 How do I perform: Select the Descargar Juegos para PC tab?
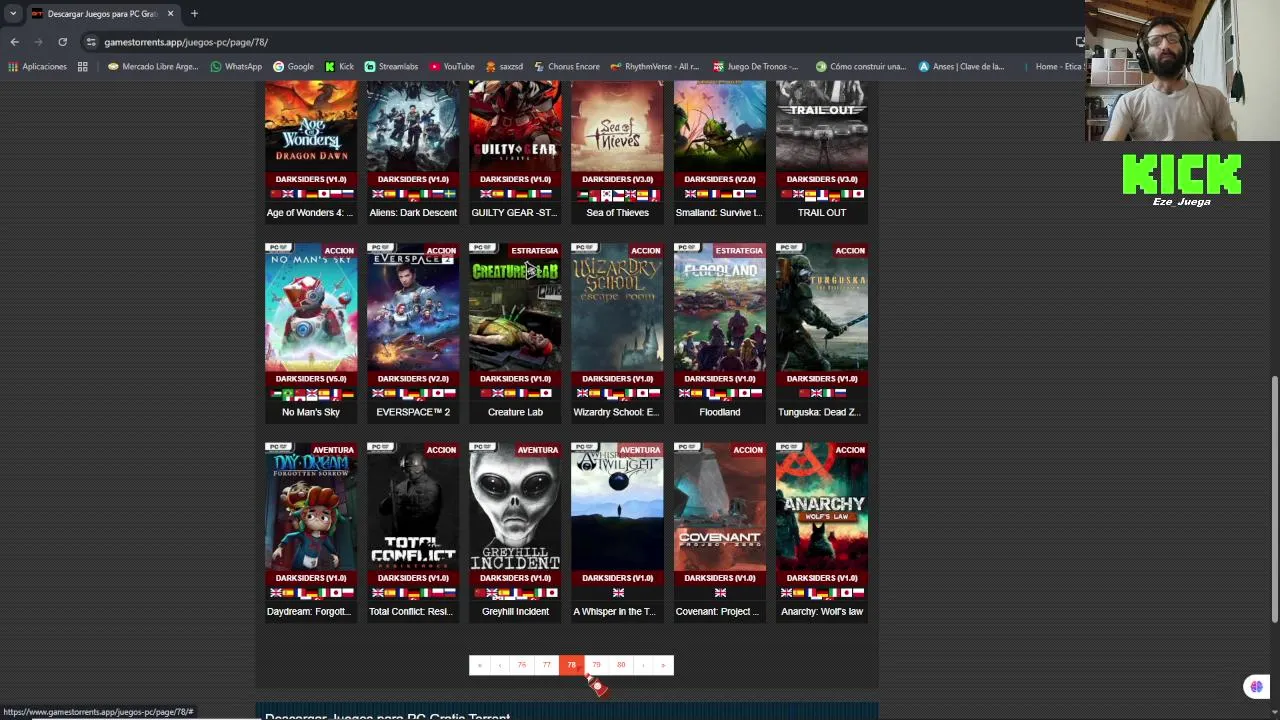pos(102,14)
